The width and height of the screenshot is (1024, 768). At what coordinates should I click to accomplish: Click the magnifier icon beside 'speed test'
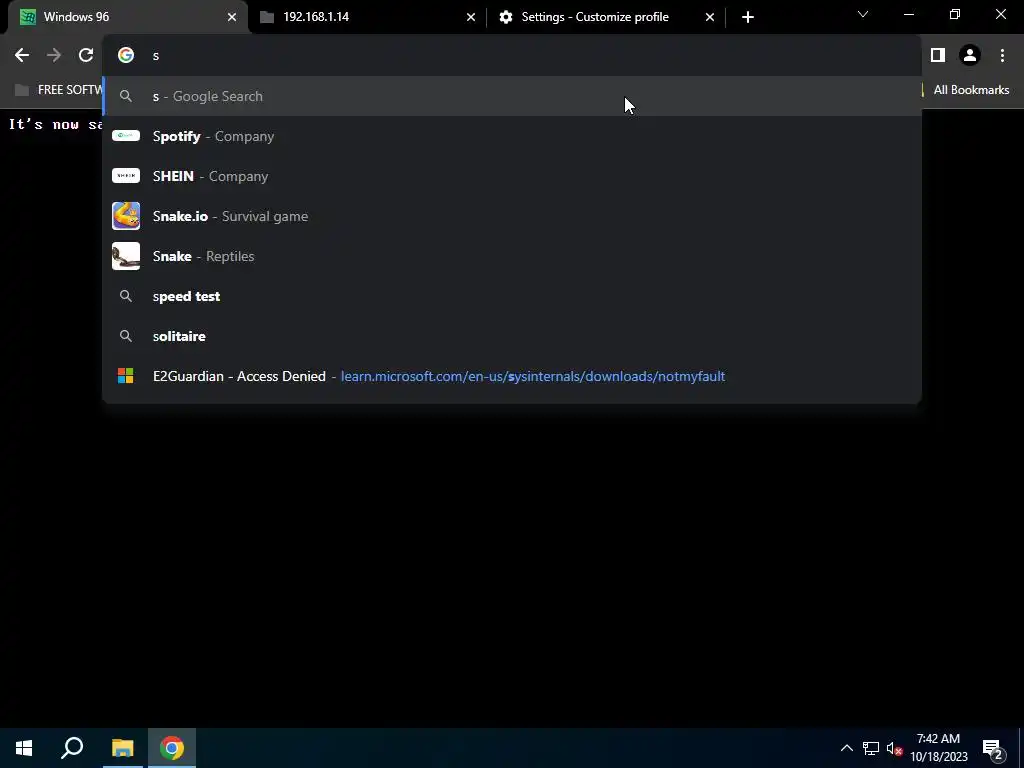point(126,296)
